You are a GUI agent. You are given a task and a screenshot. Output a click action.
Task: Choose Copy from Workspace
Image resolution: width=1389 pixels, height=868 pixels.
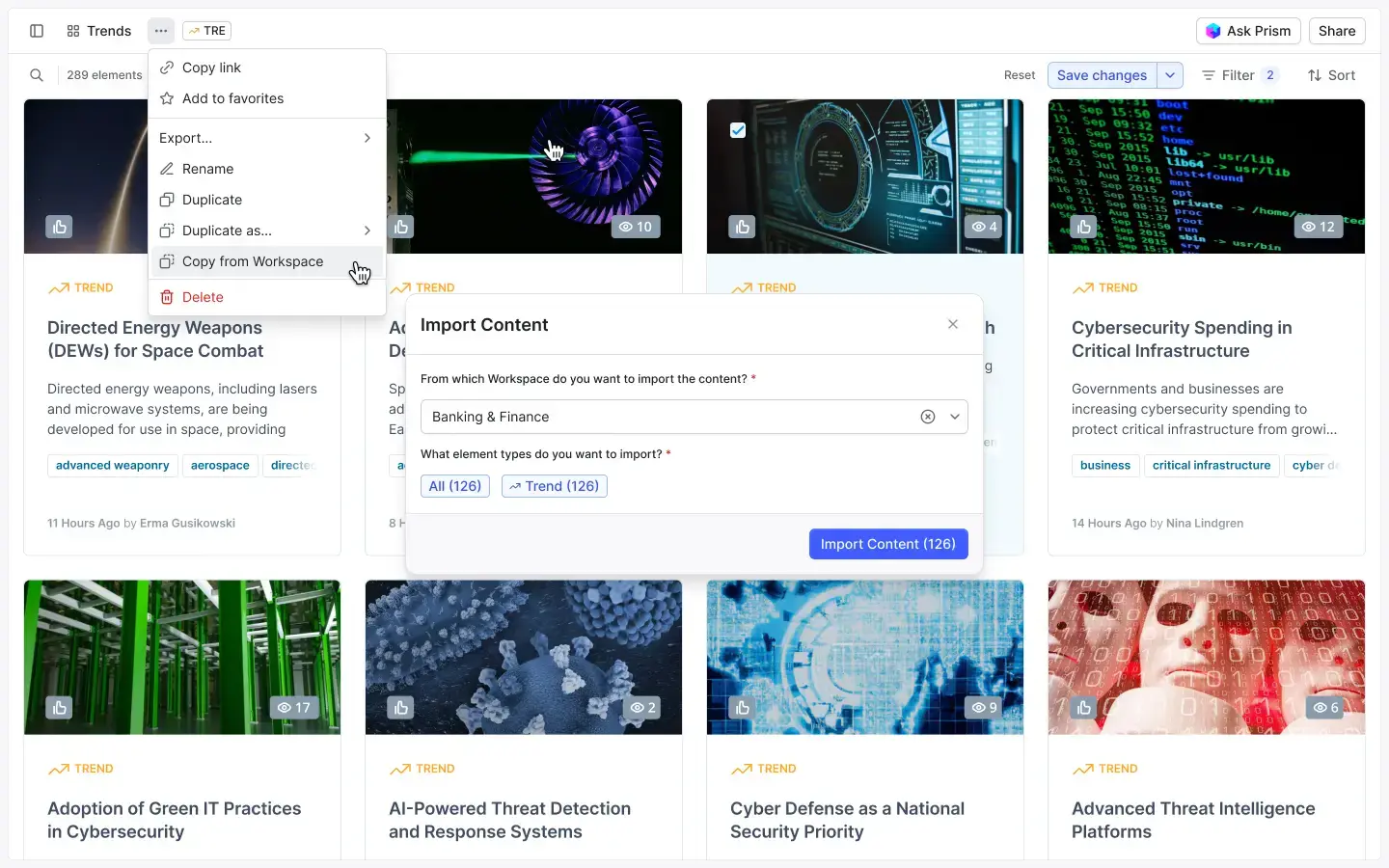(x=267, y=261)
